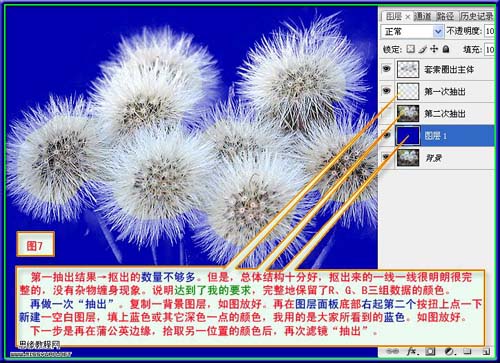Select layer name 图层 1
Screen dimensions: 500x363
[436, 136]
